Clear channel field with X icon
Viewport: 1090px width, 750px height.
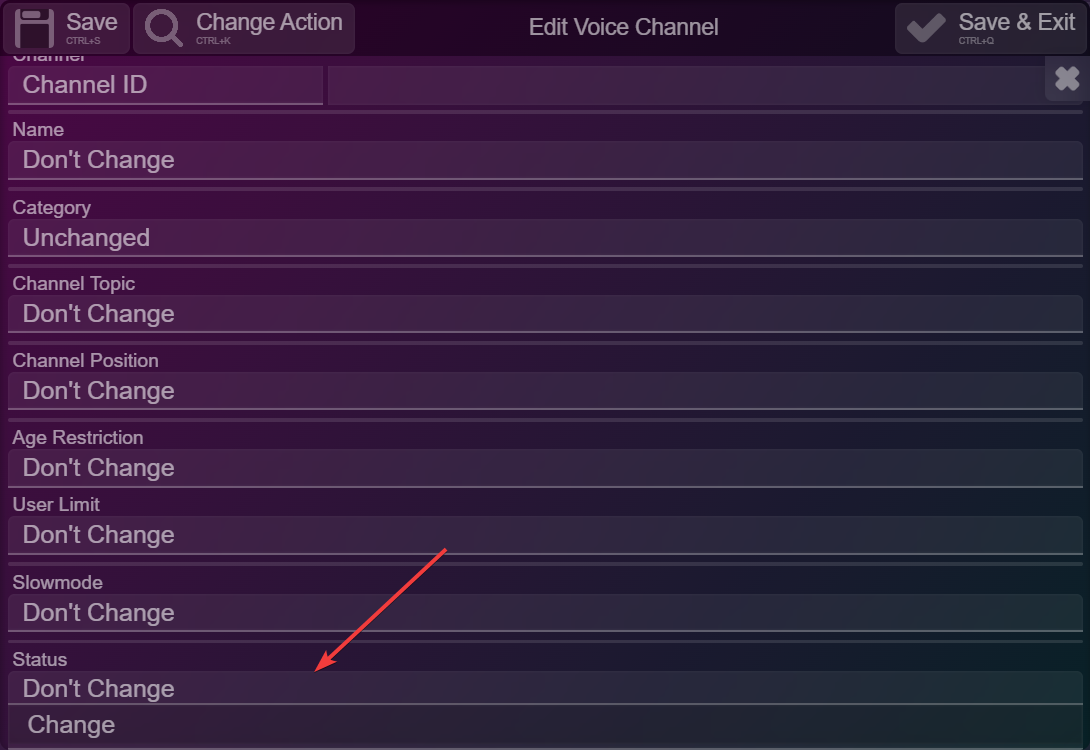coord(1067,79)
